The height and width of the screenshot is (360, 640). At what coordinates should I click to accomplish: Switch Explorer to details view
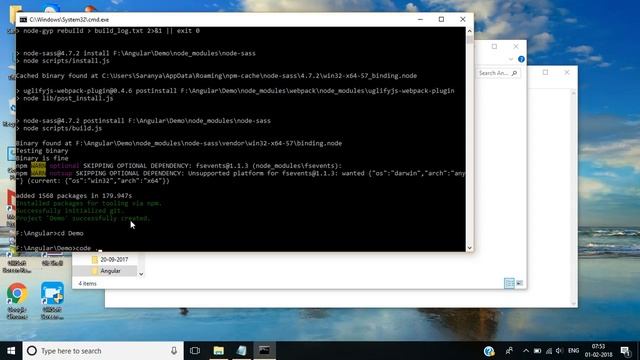click(509, 283)
